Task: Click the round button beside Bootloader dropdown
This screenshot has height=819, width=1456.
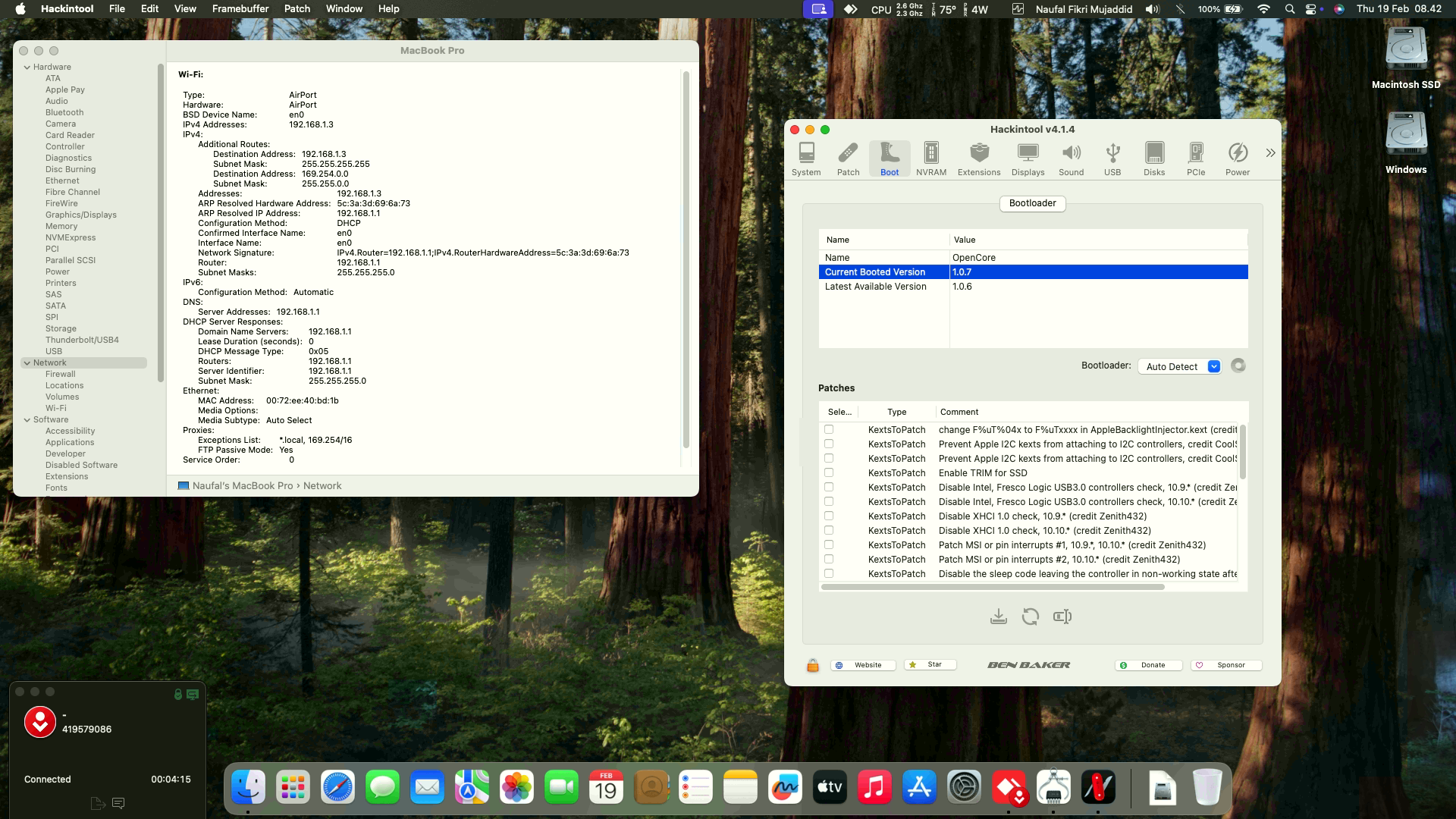Action: coord(1238,366)
